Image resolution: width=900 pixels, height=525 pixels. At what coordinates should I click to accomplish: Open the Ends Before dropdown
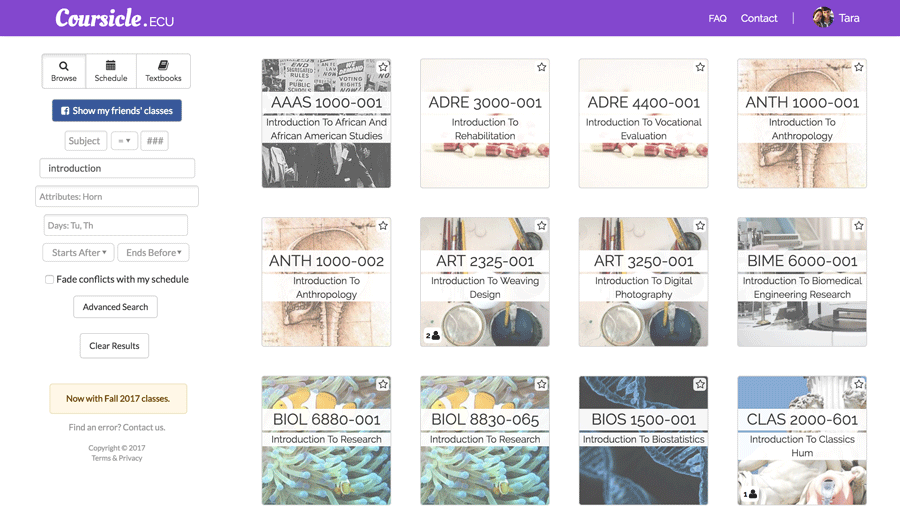point(153,253)
